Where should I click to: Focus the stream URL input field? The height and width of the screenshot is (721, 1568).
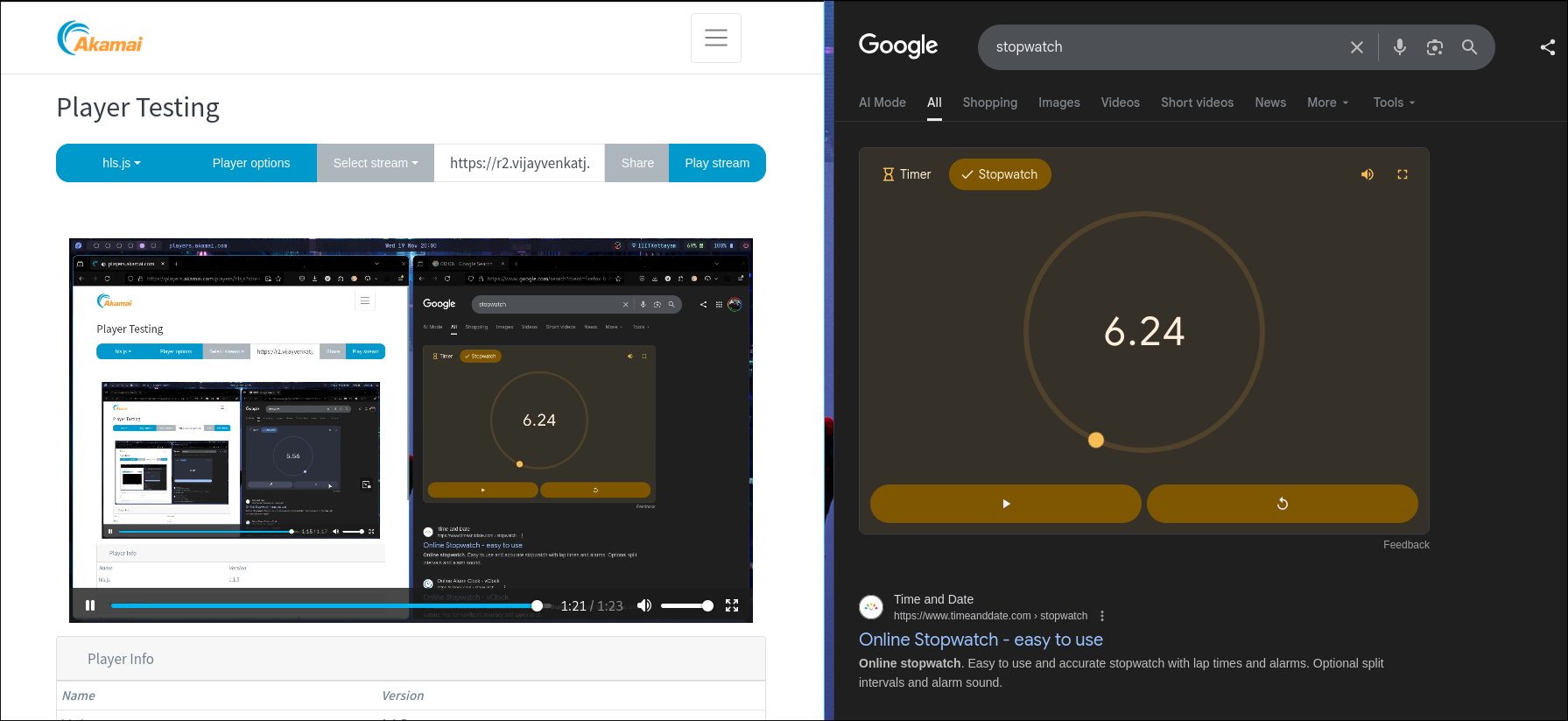pyautogui.click(x=519, y=163)
